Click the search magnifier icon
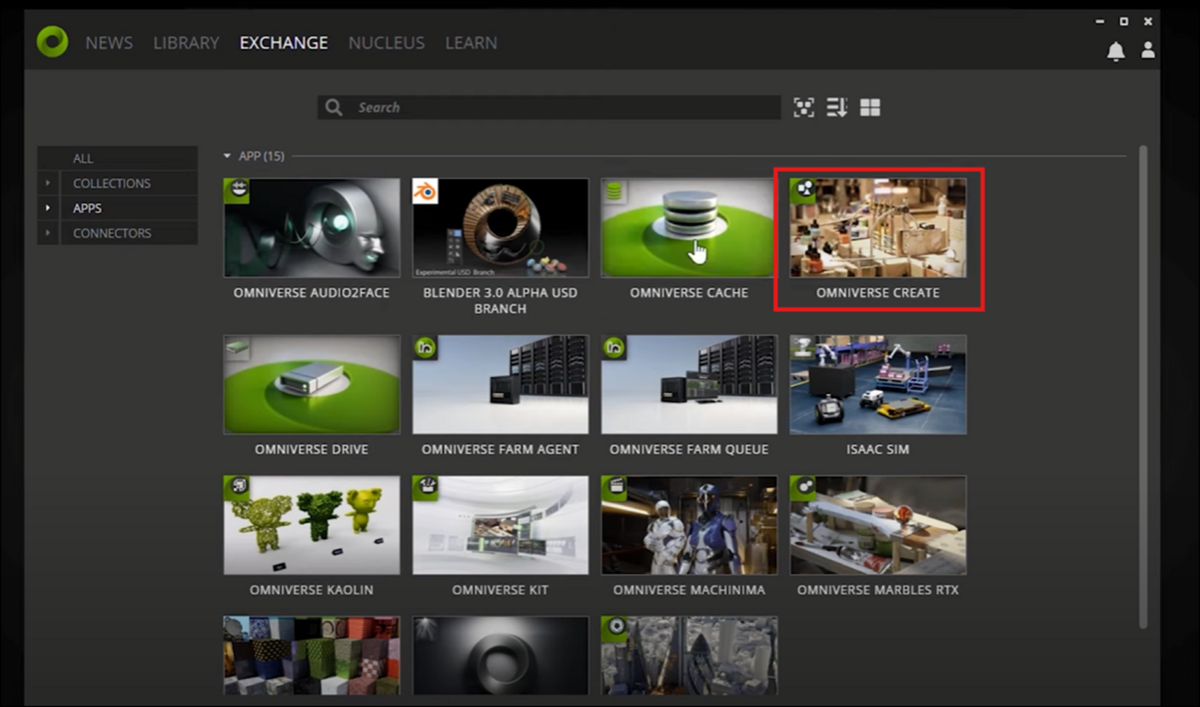The height and width of the screenshot is (707, 1200). [x=334, y=107]
